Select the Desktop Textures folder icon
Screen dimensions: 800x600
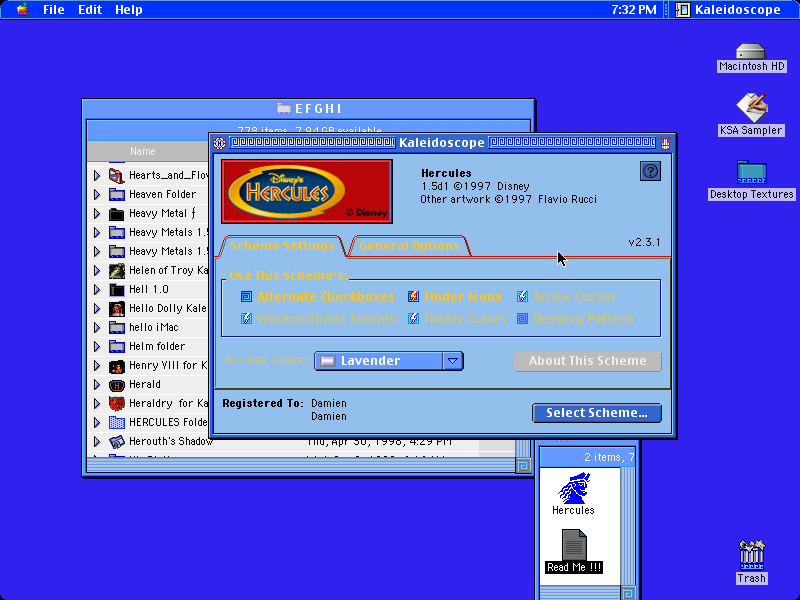[752, 172]
